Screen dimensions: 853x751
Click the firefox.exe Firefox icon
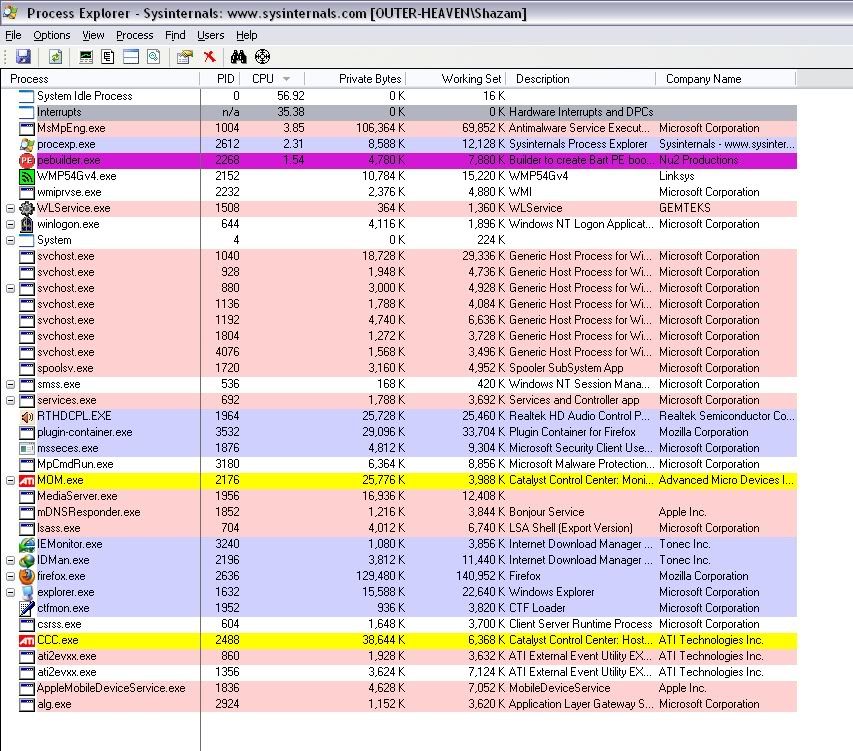(x=27, y=576)
